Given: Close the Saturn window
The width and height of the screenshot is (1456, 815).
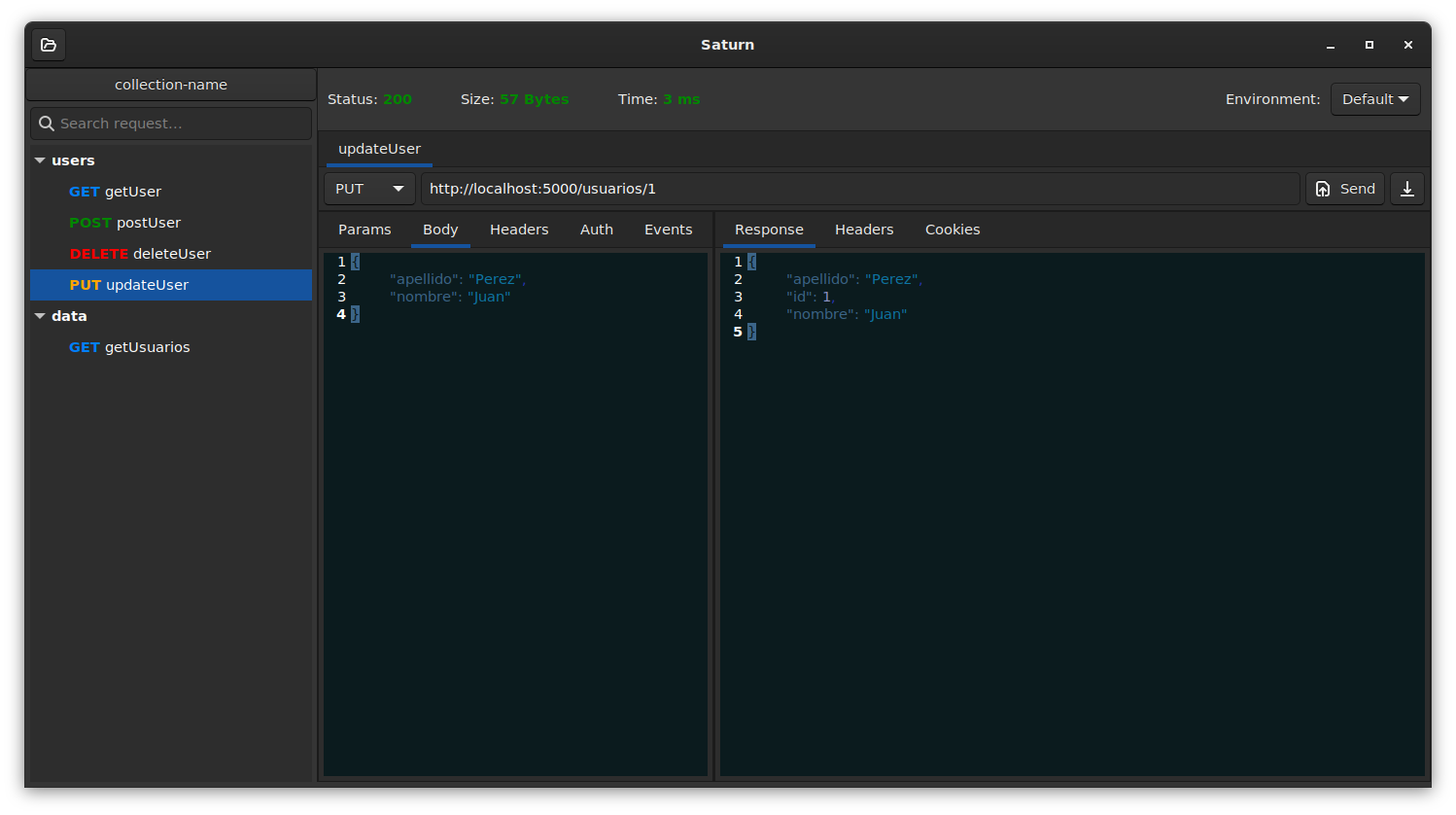Looking at the screenshot, I should 1408,45.
